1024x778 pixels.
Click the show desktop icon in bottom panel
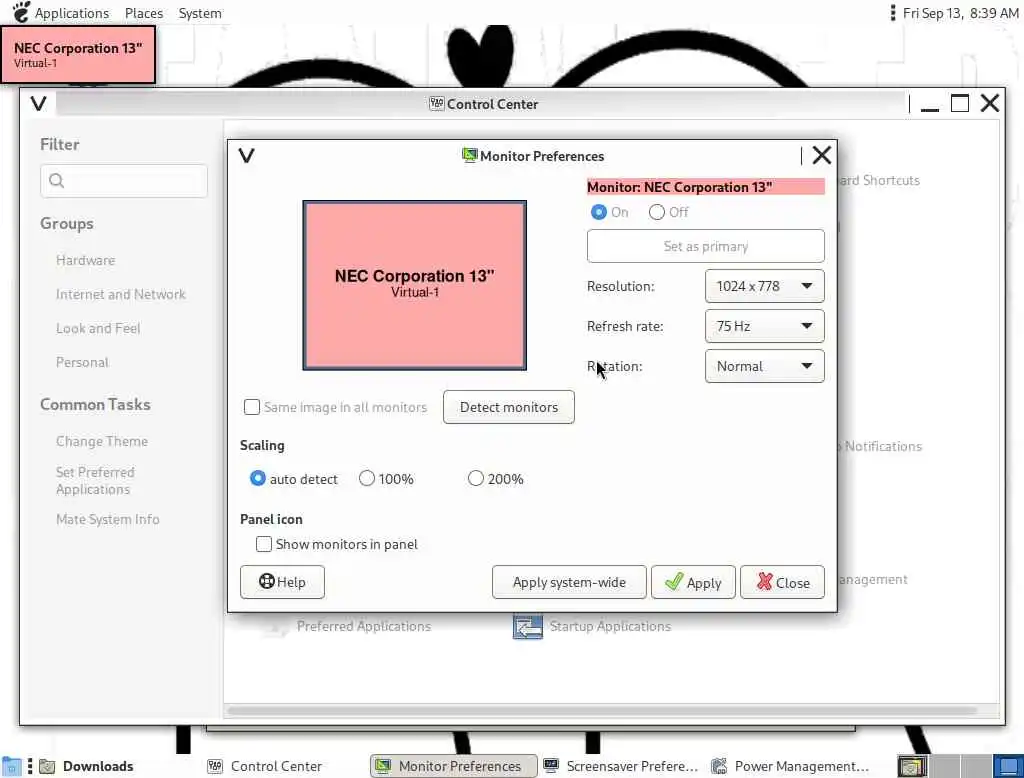11,766
